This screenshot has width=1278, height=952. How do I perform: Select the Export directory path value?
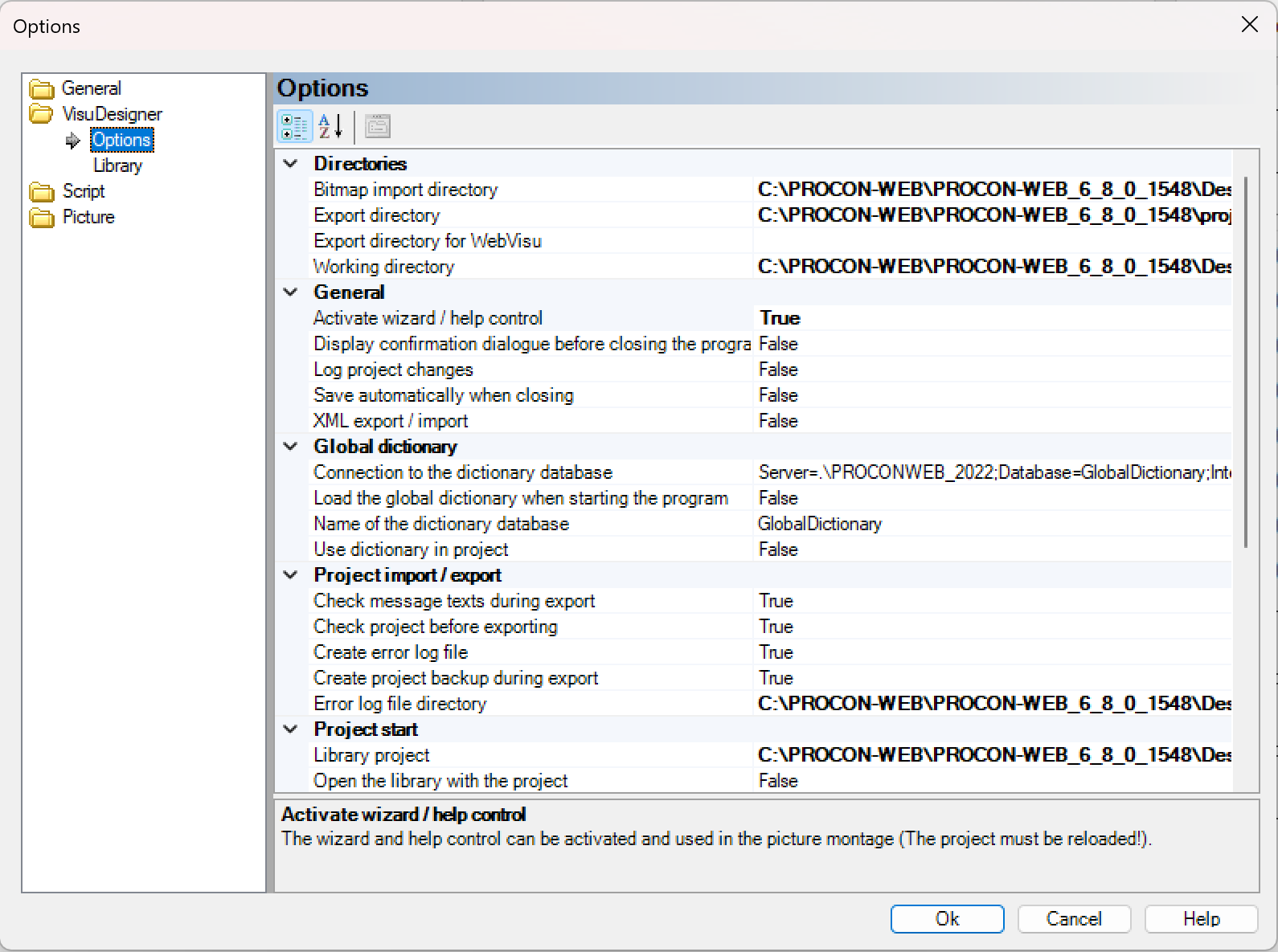(993, 215)
